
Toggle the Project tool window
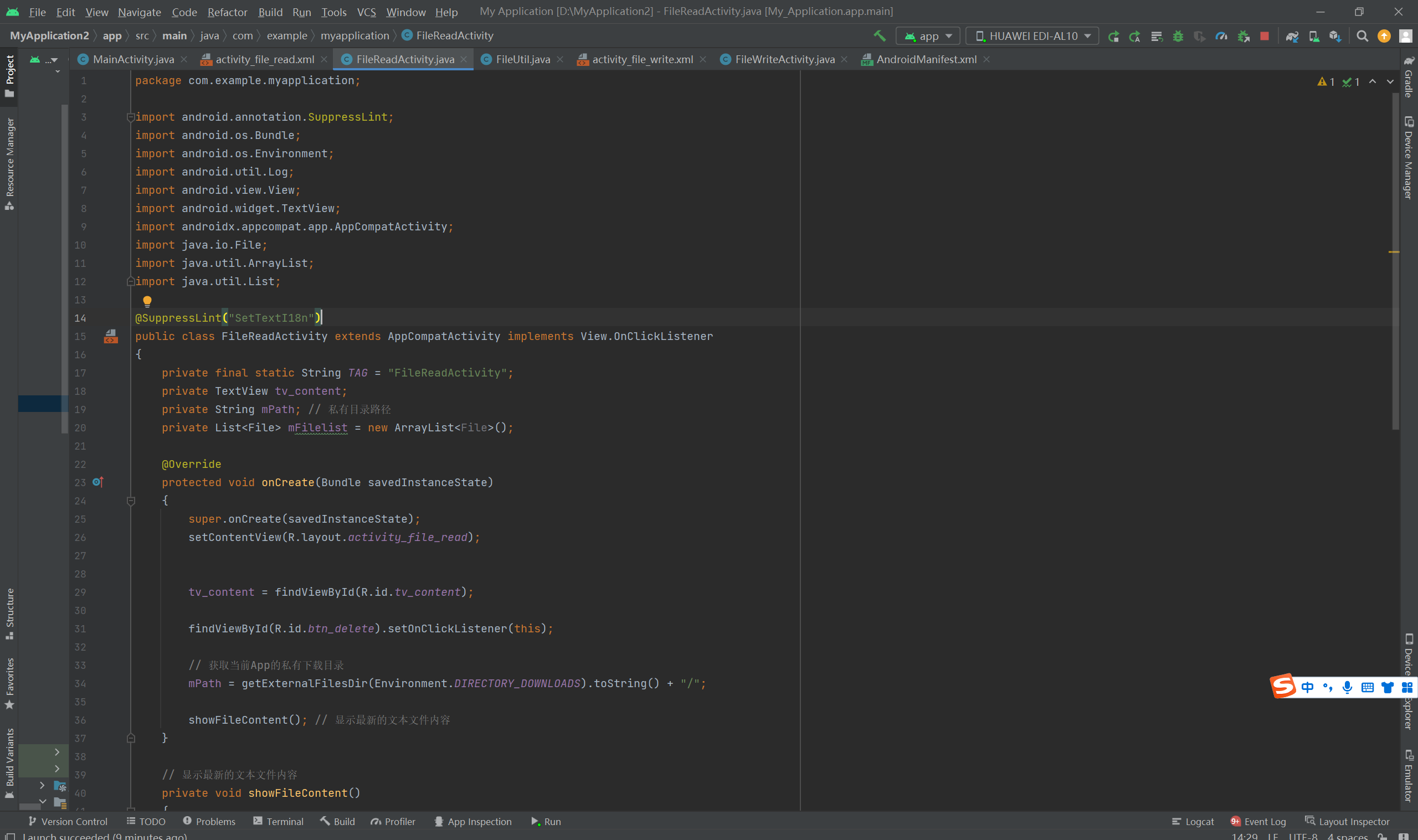click(x=9, y=75)
